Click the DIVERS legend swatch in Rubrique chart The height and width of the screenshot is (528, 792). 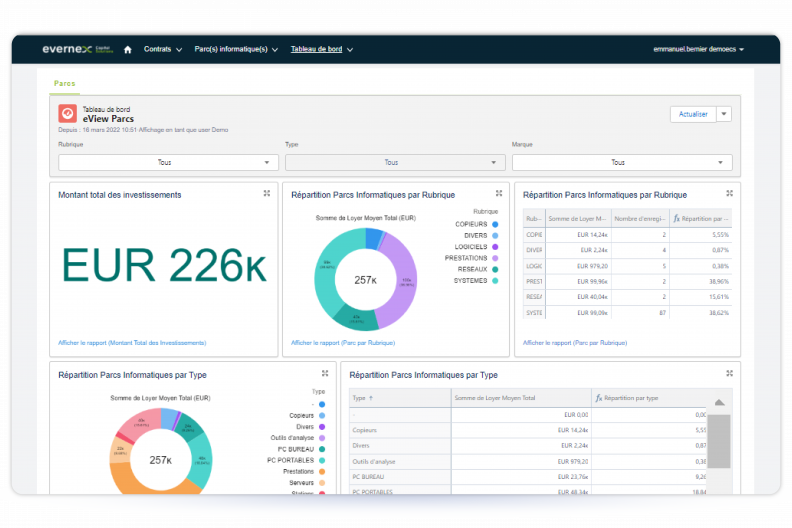pos(495,236)
